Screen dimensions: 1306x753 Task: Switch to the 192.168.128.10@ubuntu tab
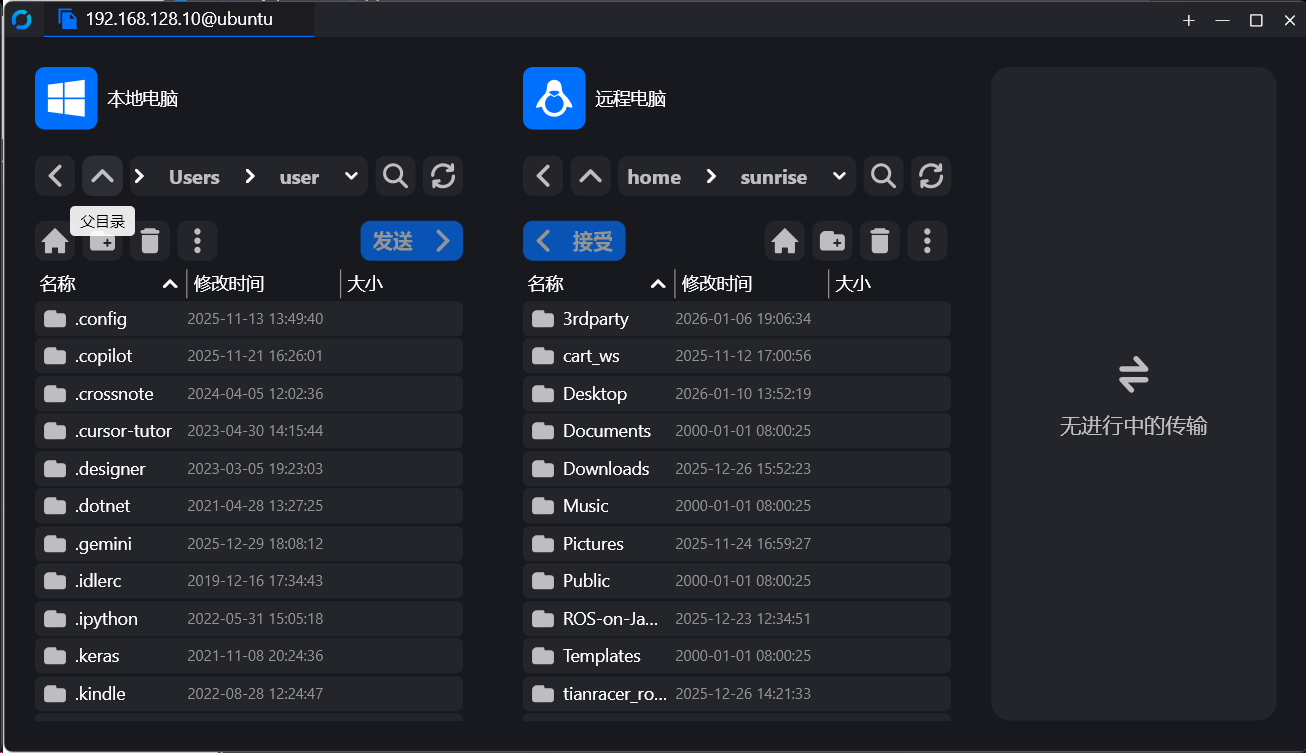click(179, 19)
